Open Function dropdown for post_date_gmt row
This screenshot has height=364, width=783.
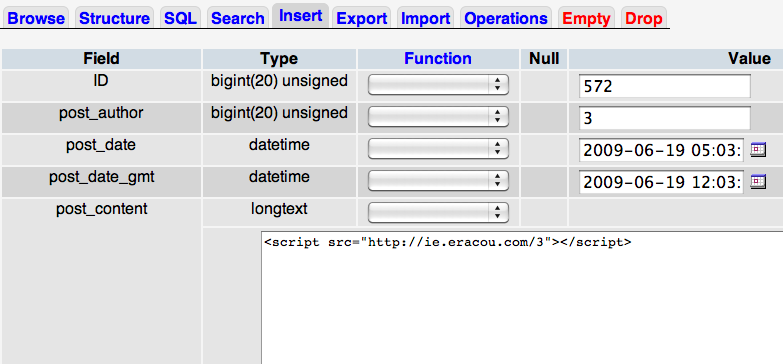point(438,181)
